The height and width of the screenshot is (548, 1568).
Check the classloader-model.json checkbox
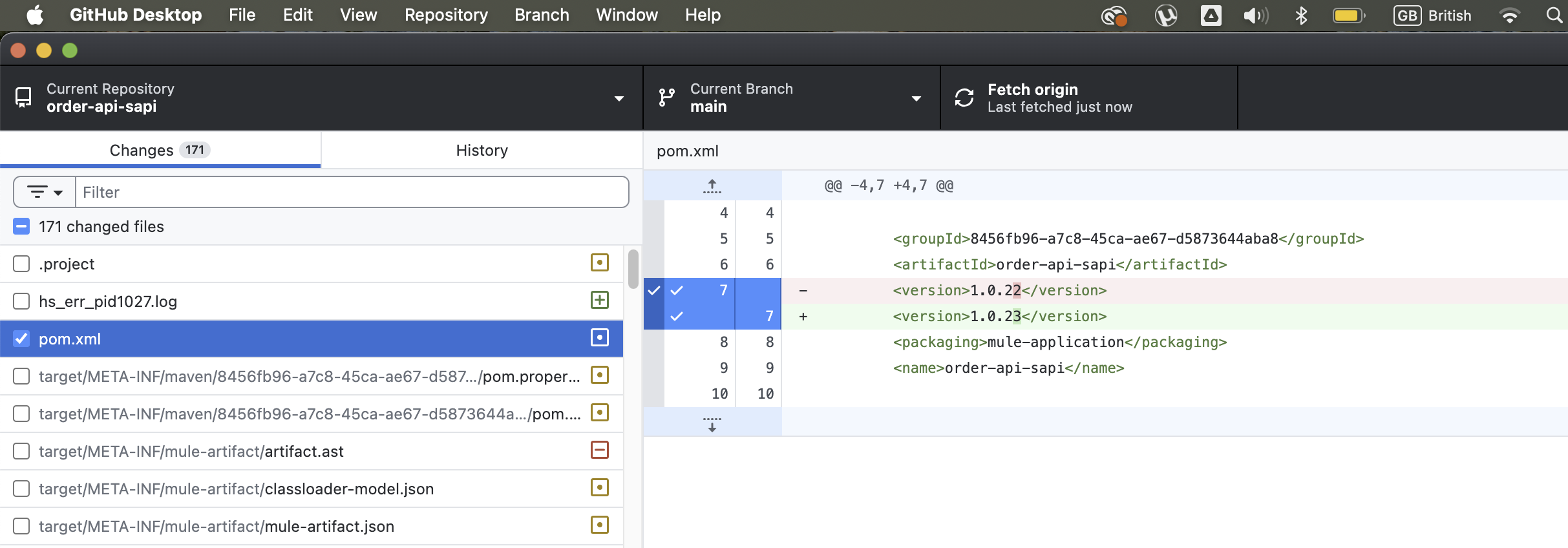click(21, 489)
